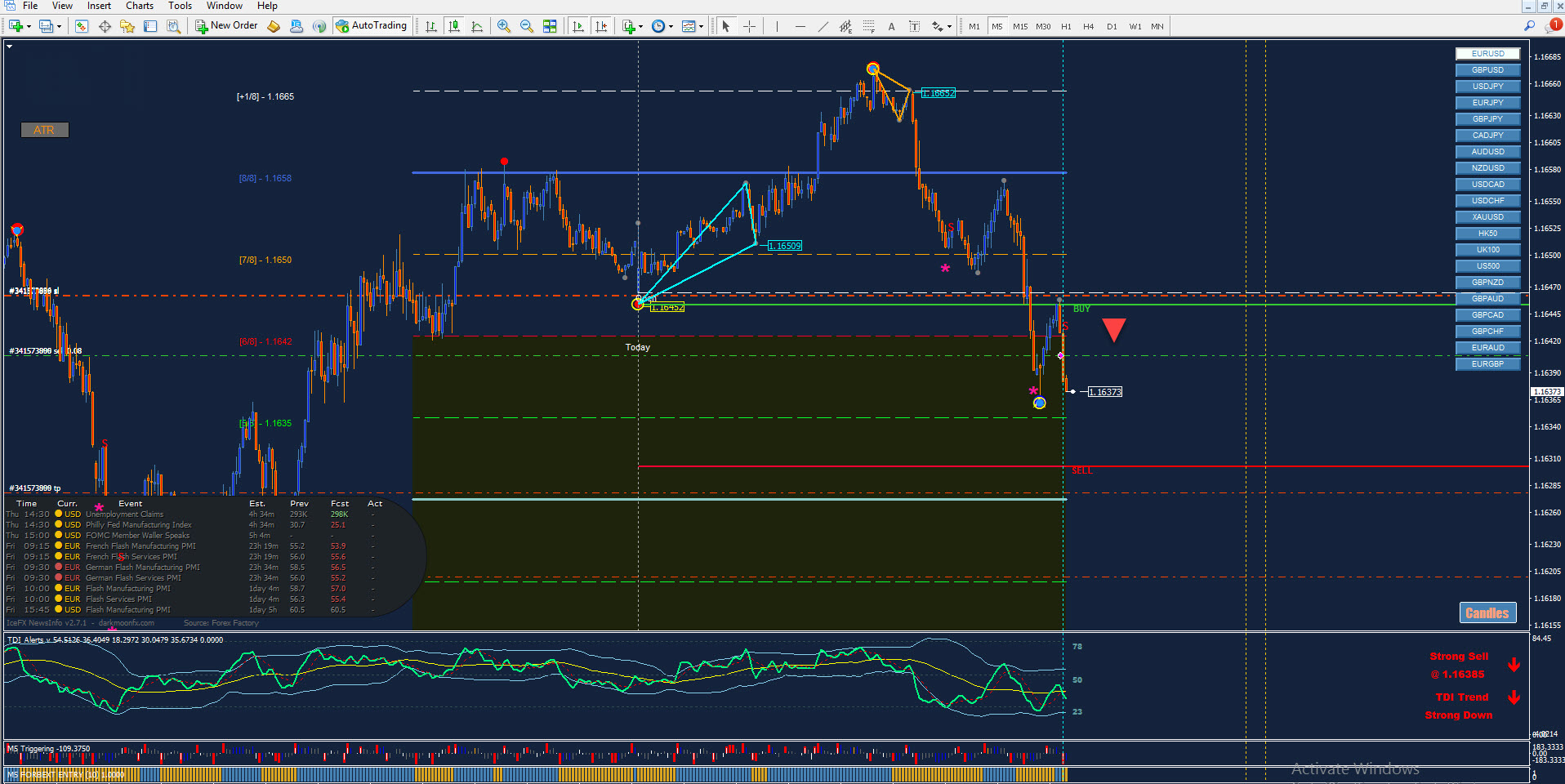Viewport: 1565px width, 784px height.
Task: Show the Navigator panel (folder with star)
Action: pyautogui.click(x=127, y=26)
